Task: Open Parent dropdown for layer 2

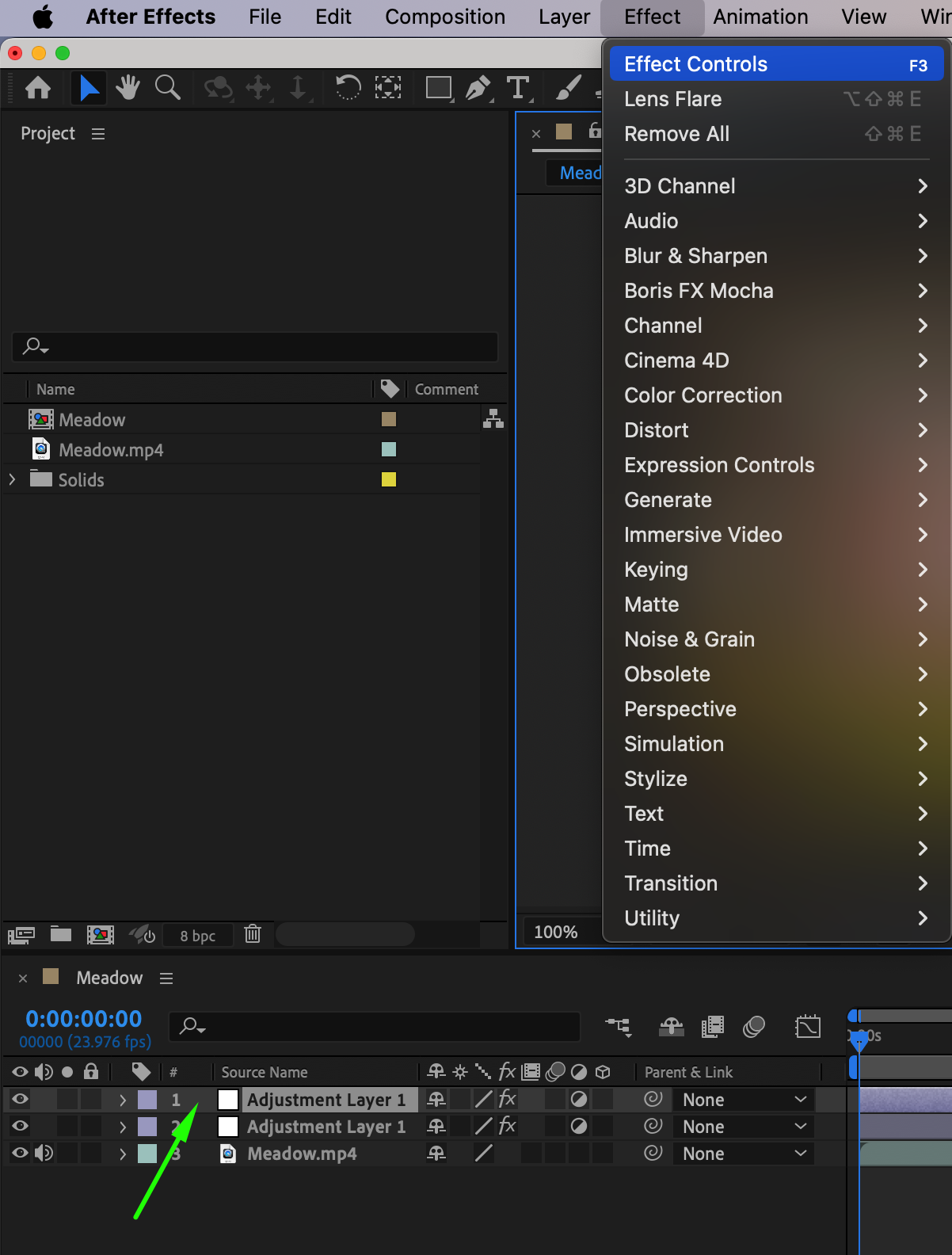Action: (x=744, y=1127)
